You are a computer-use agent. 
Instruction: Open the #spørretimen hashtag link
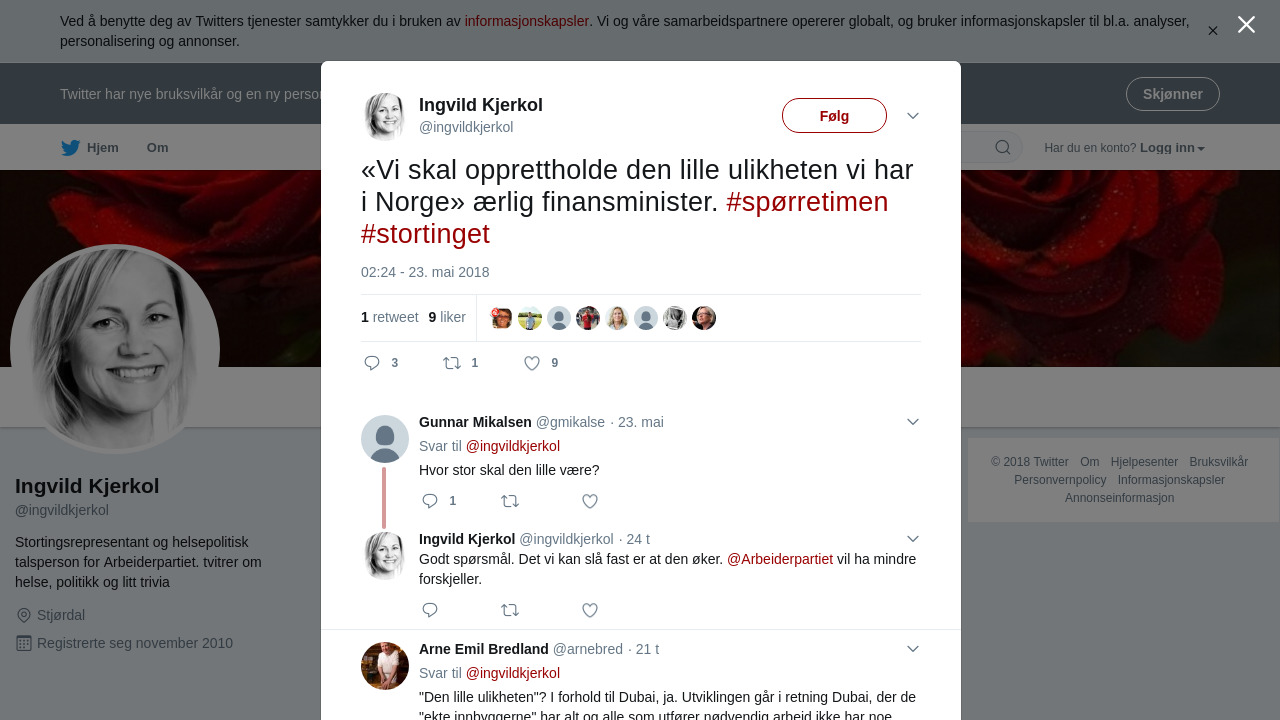(x=807, y=202)
